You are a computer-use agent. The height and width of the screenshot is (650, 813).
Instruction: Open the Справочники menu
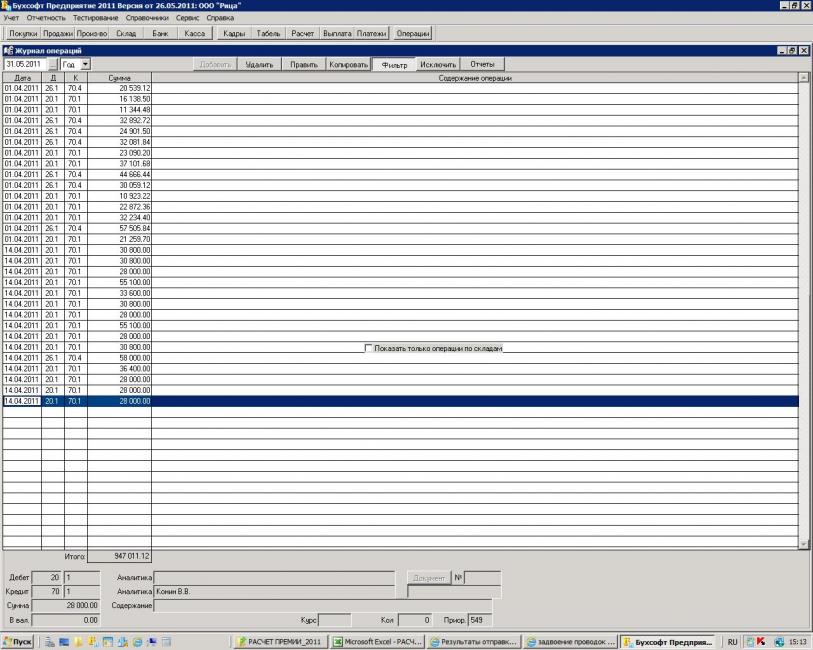(147, 18)
